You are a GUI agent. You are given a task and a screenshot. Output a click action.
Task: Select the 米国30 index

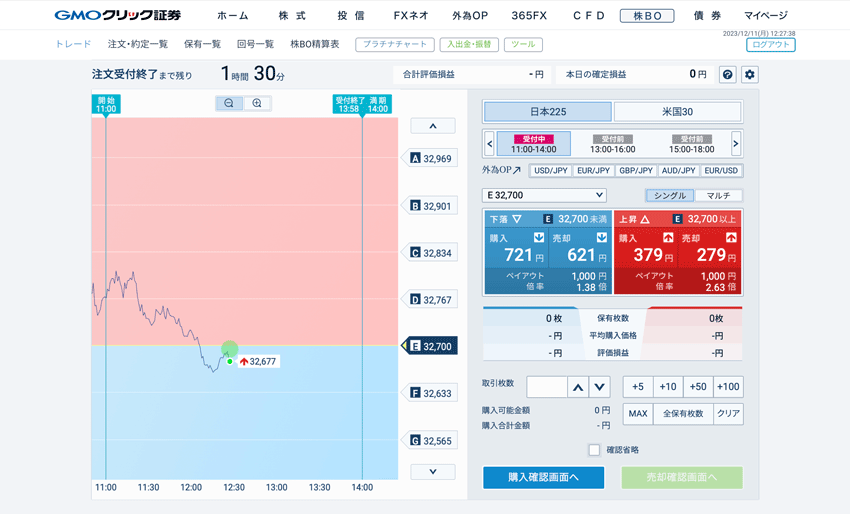677,112
